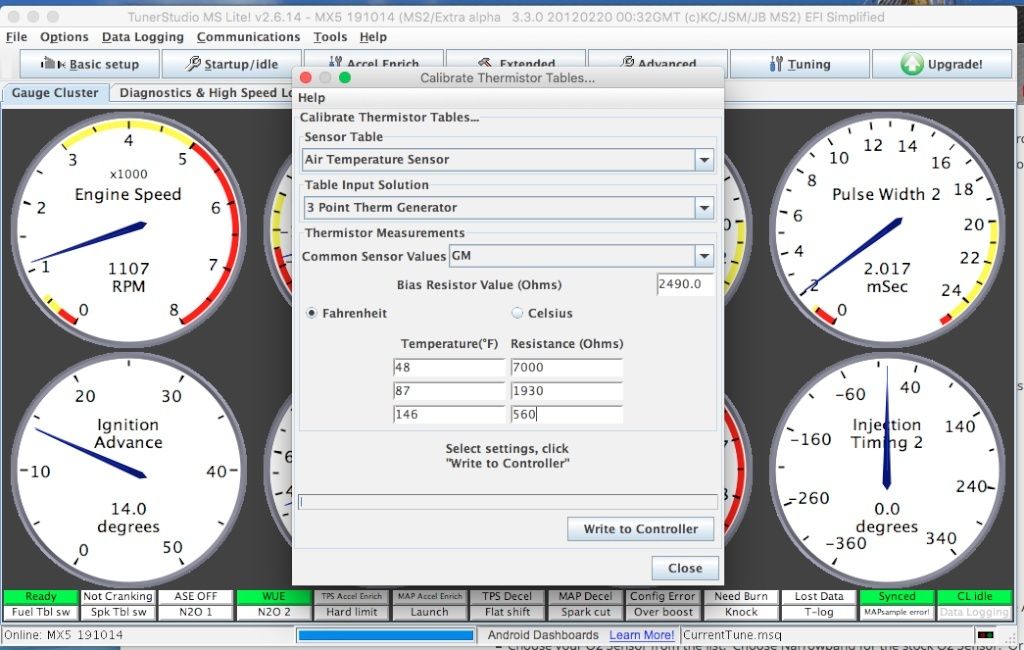Click the wrench-and-screwdriver icon next to Tuning
The height and width of the screenshot is (650, 1024).
click(776, 63)
